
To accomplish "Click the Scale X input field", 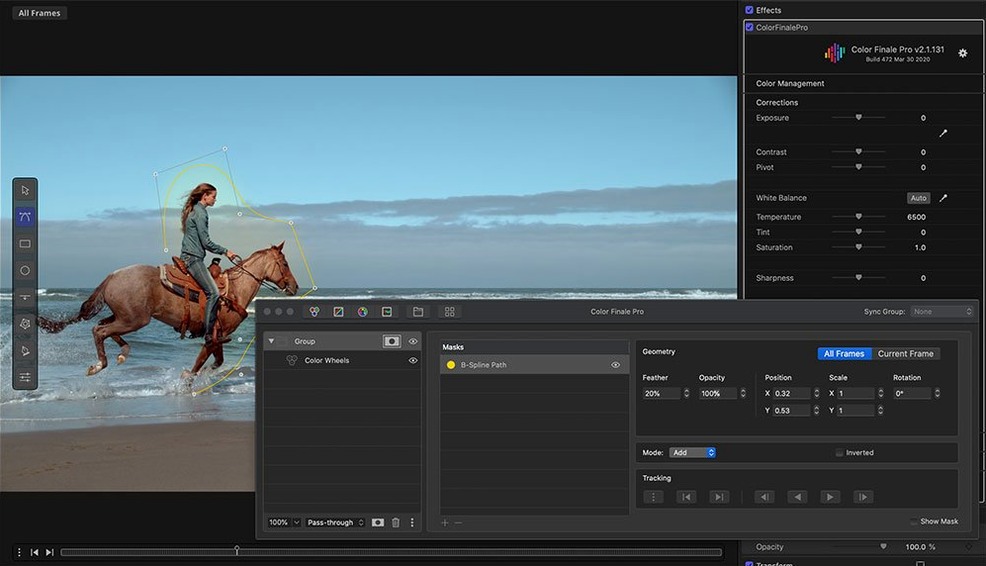I will point(855,393).
